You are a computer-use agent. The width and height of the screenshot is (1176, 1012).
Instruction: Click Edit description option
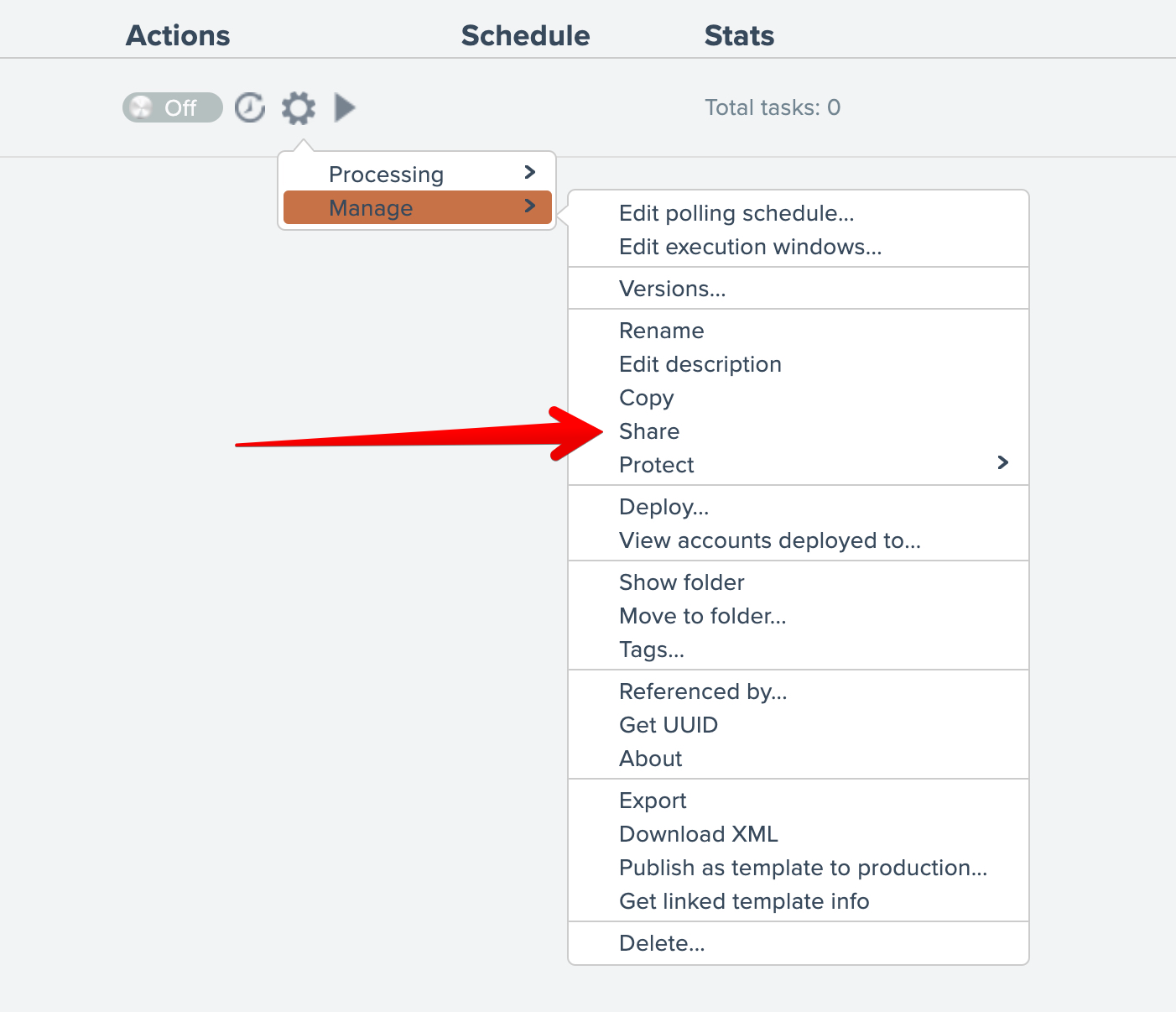click(700, 364)
